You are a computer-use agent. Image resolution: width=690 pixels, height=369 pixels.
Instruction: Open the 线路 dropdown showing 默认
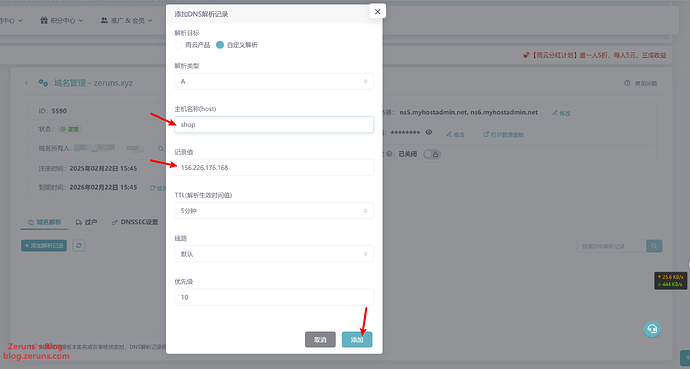point(274,254)
